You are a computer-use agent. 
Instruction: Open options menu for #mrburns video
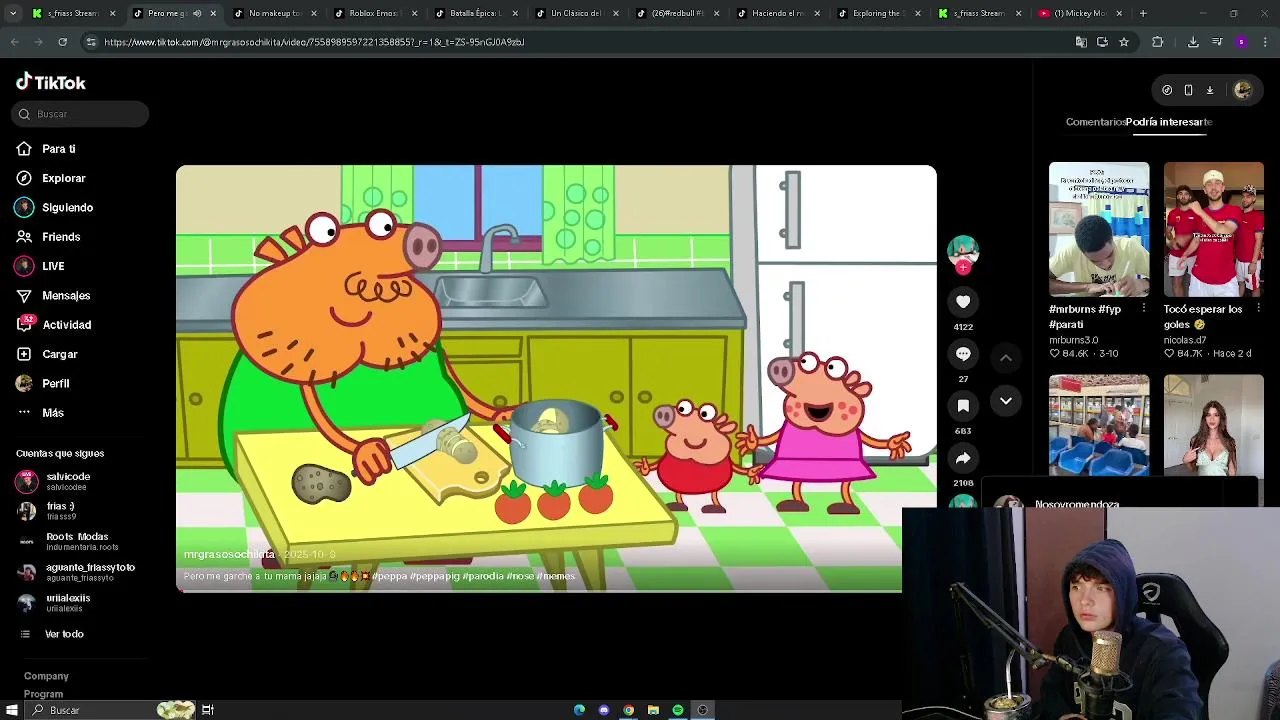tap(1144, 309)
